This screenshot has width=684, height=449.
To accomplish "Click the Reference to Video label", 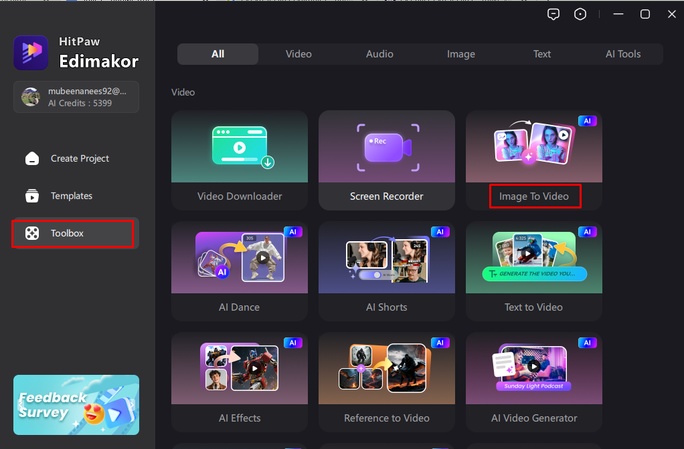I will pyautogui.click(x=386, y=418).
